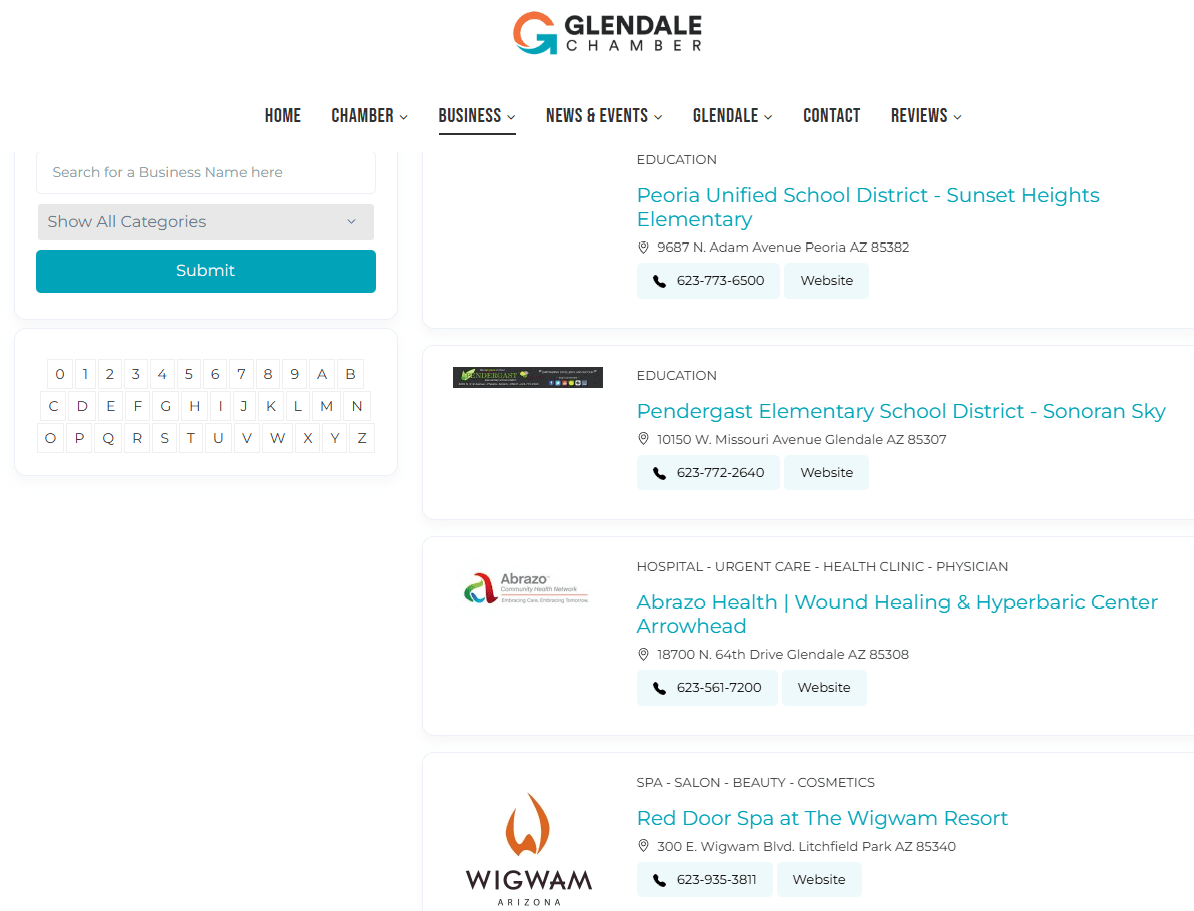Filter businesses by letter P
The image size is (1194, 911).
click(x=79, y=438)
